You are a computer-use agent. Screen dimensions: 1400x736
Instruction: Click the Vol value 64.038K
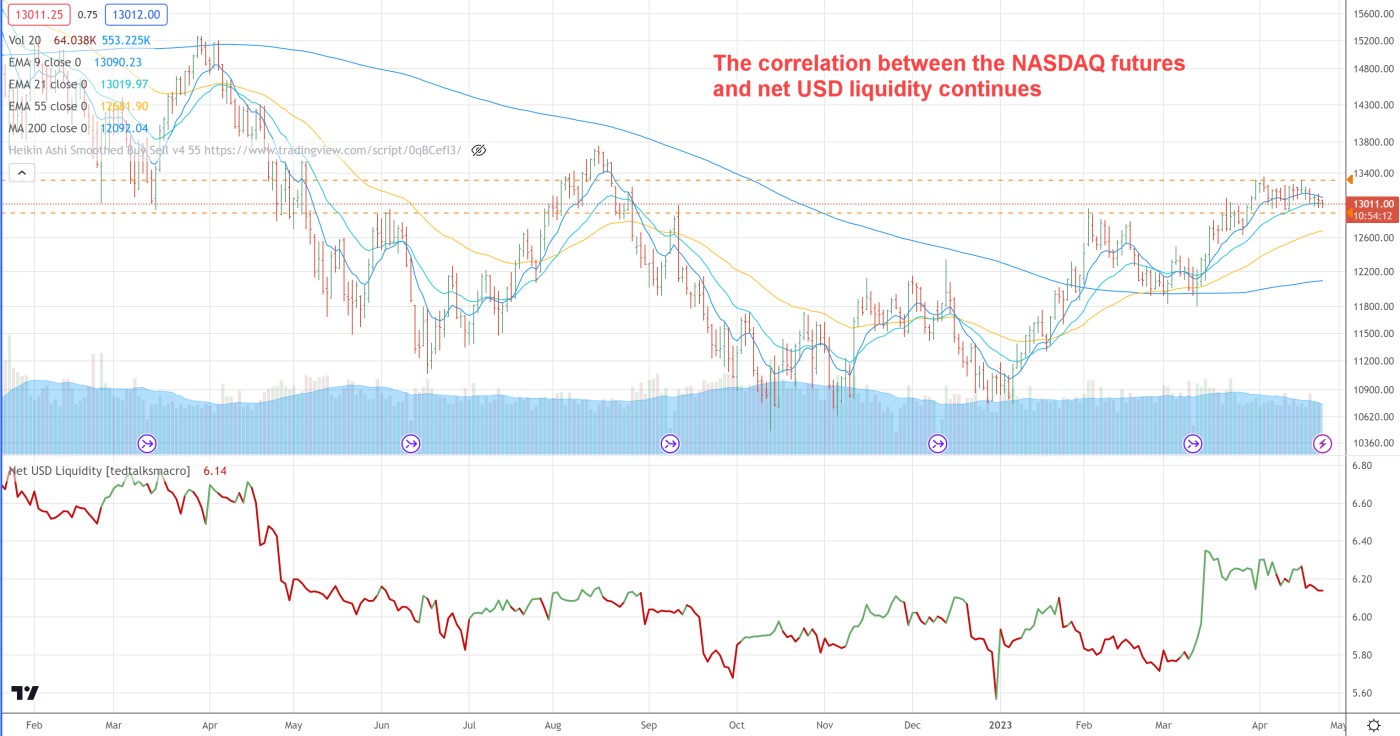pyautogui.click(x=74, y=40)
